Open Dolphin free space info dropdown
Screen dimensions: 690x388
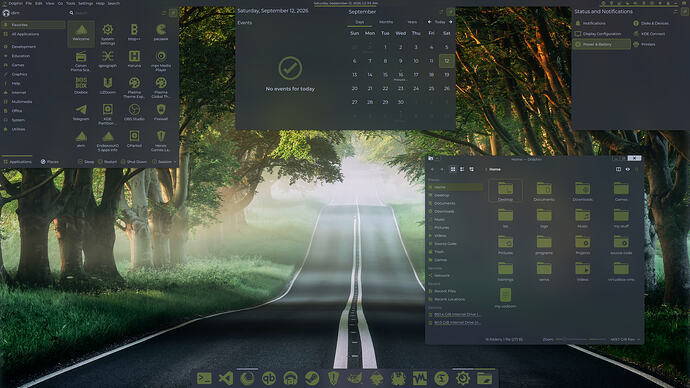(625, 340)
